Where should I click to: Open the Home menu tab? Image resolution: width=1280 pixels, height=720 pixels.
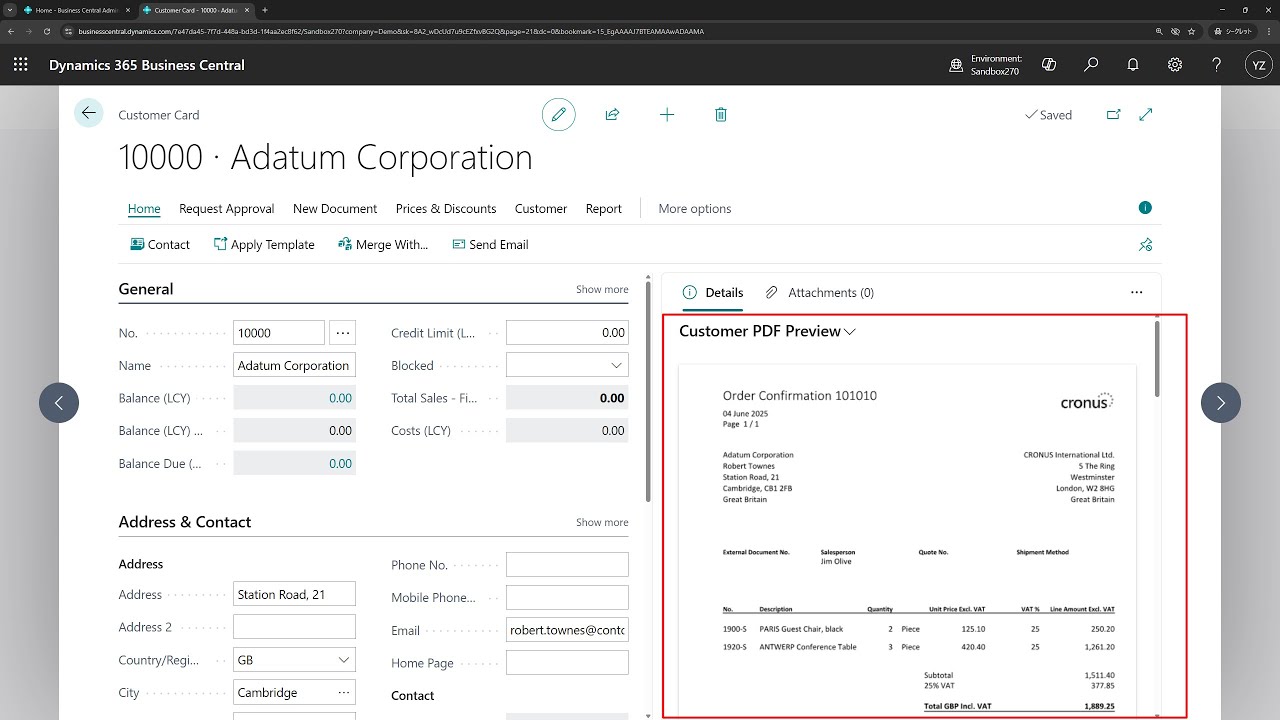coord(144,209)
